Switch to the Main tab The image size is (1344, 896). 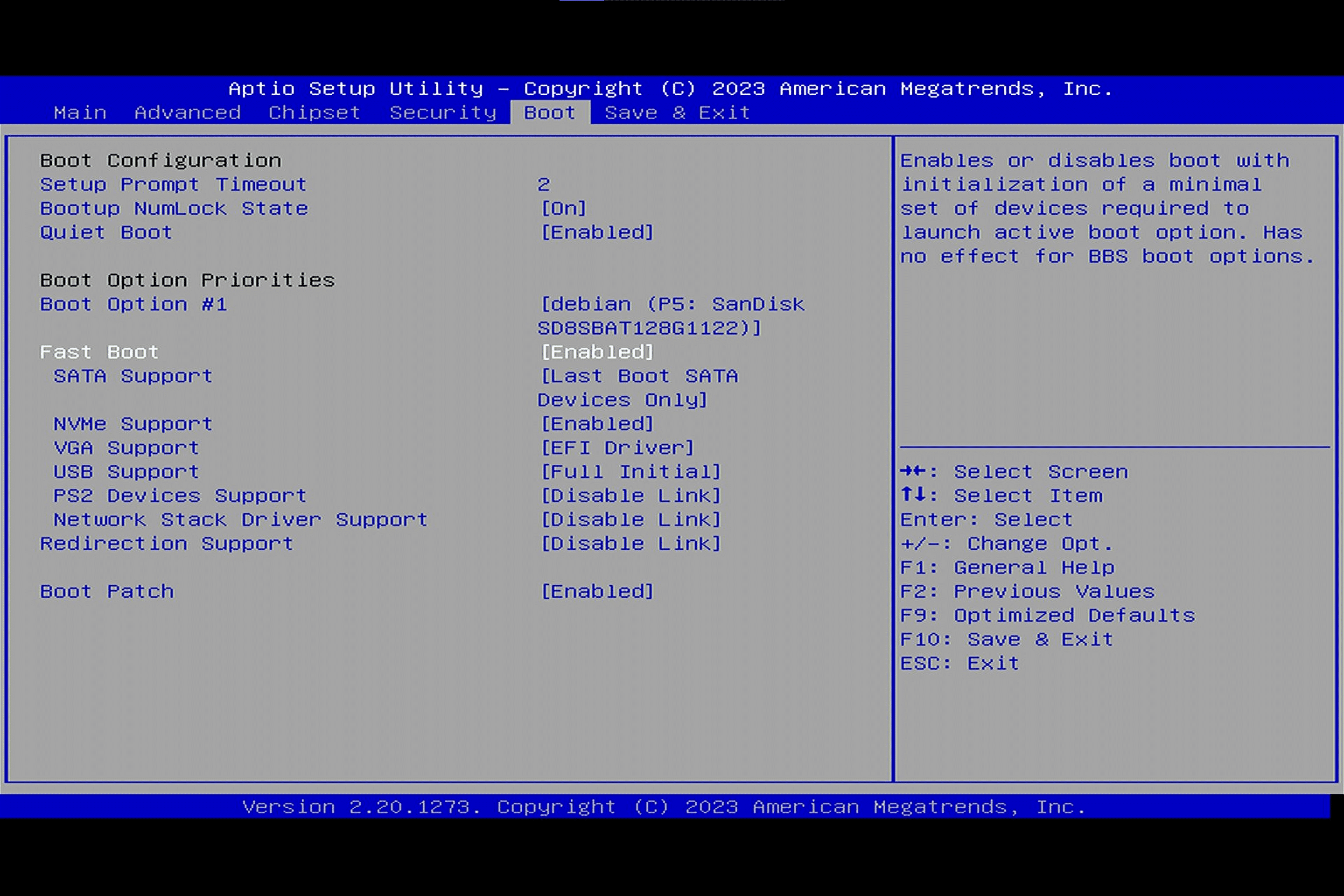tap(80, 112)
